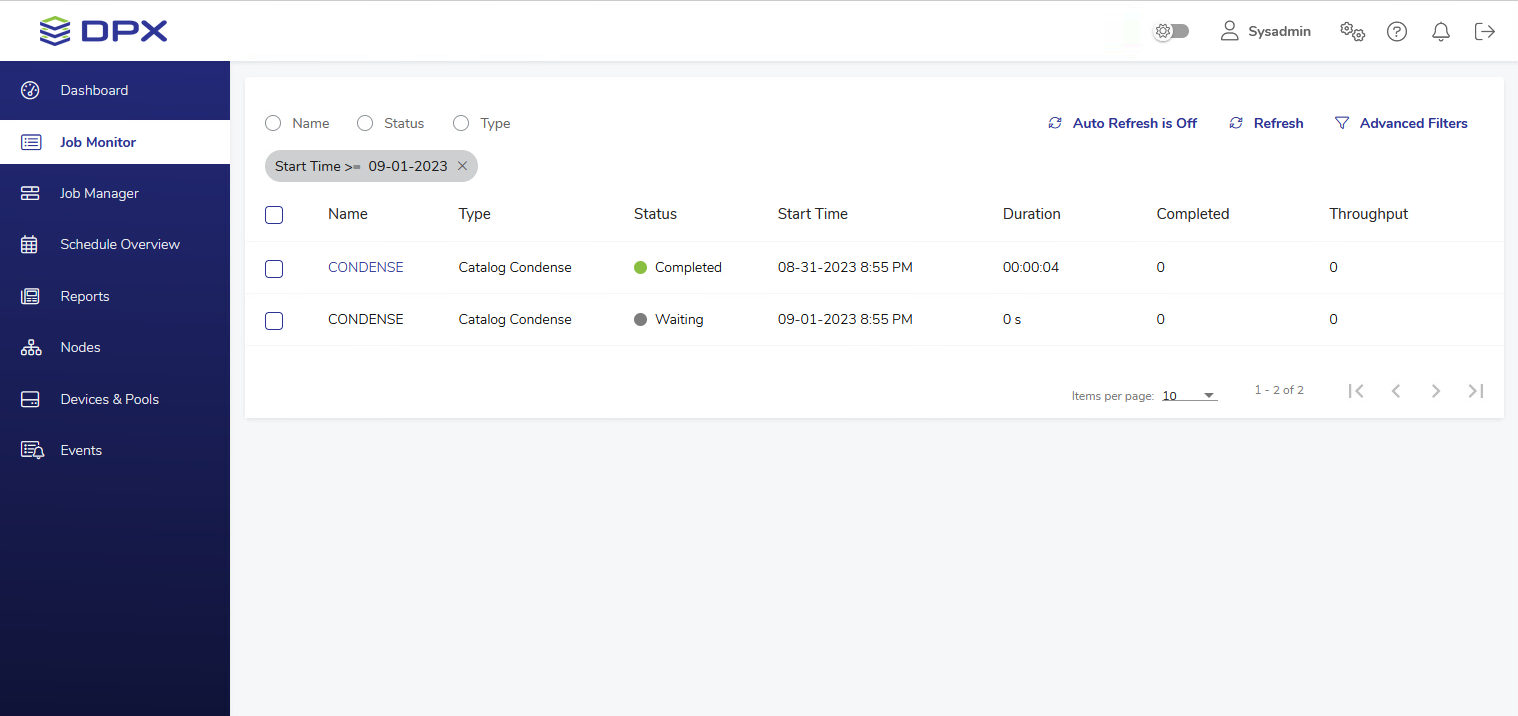
Task: Select the Name filter radio button
Action: pyautogui.click(x=273, y=123)
